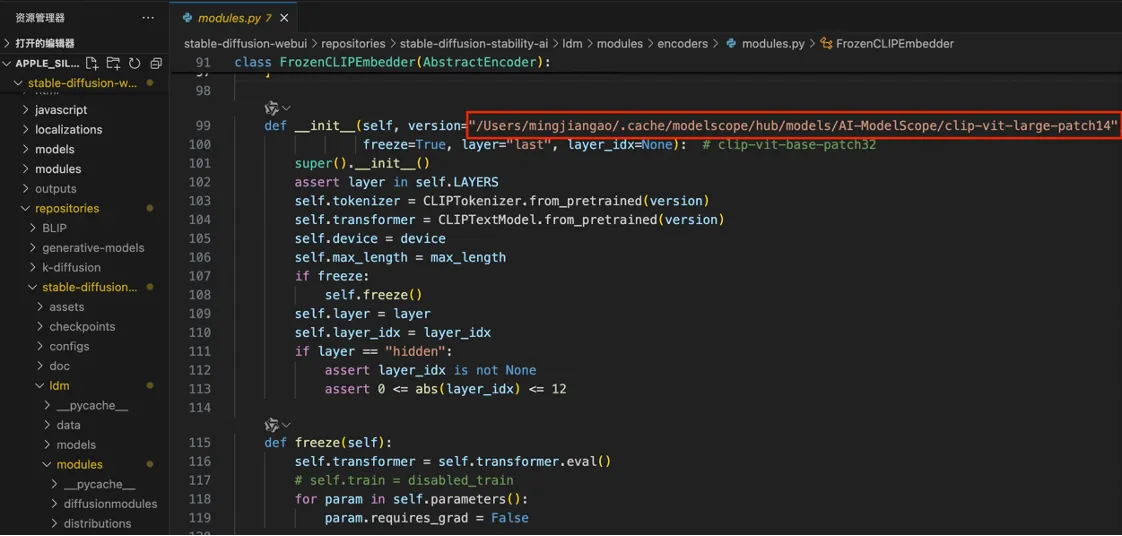Click the clip-vit-large-patch14 path string on line 99
The width and height of the screenshot is (1122, 536).
coord(793,127)
